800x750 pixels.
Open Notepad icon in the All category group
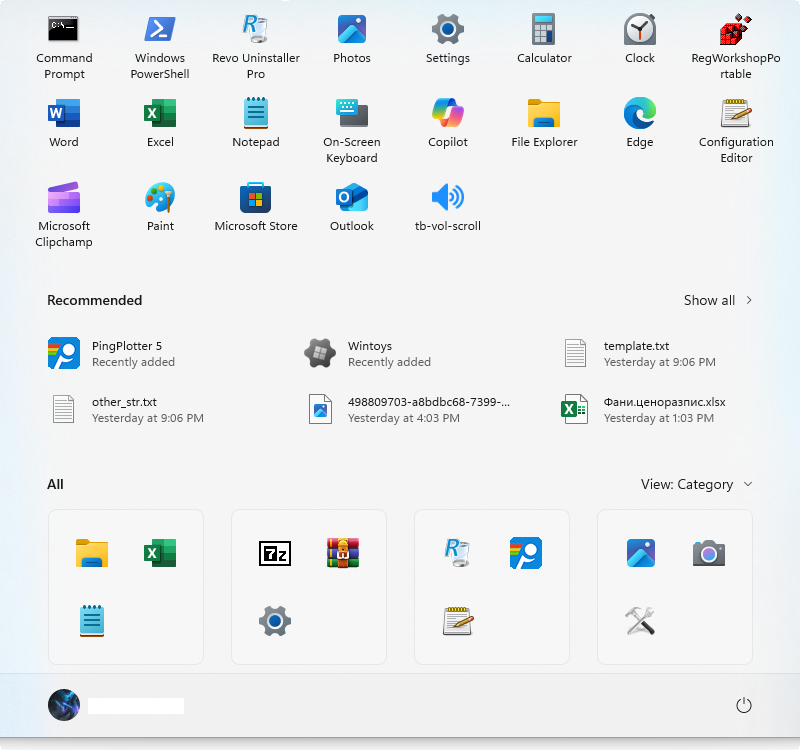click(92, 620)
